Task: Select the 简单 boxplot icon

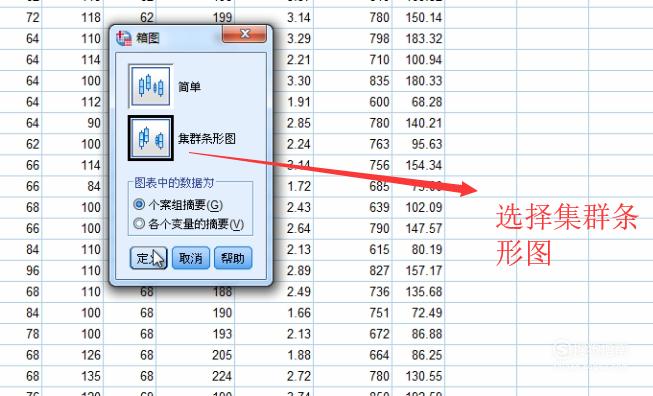Action: (150, 86)
